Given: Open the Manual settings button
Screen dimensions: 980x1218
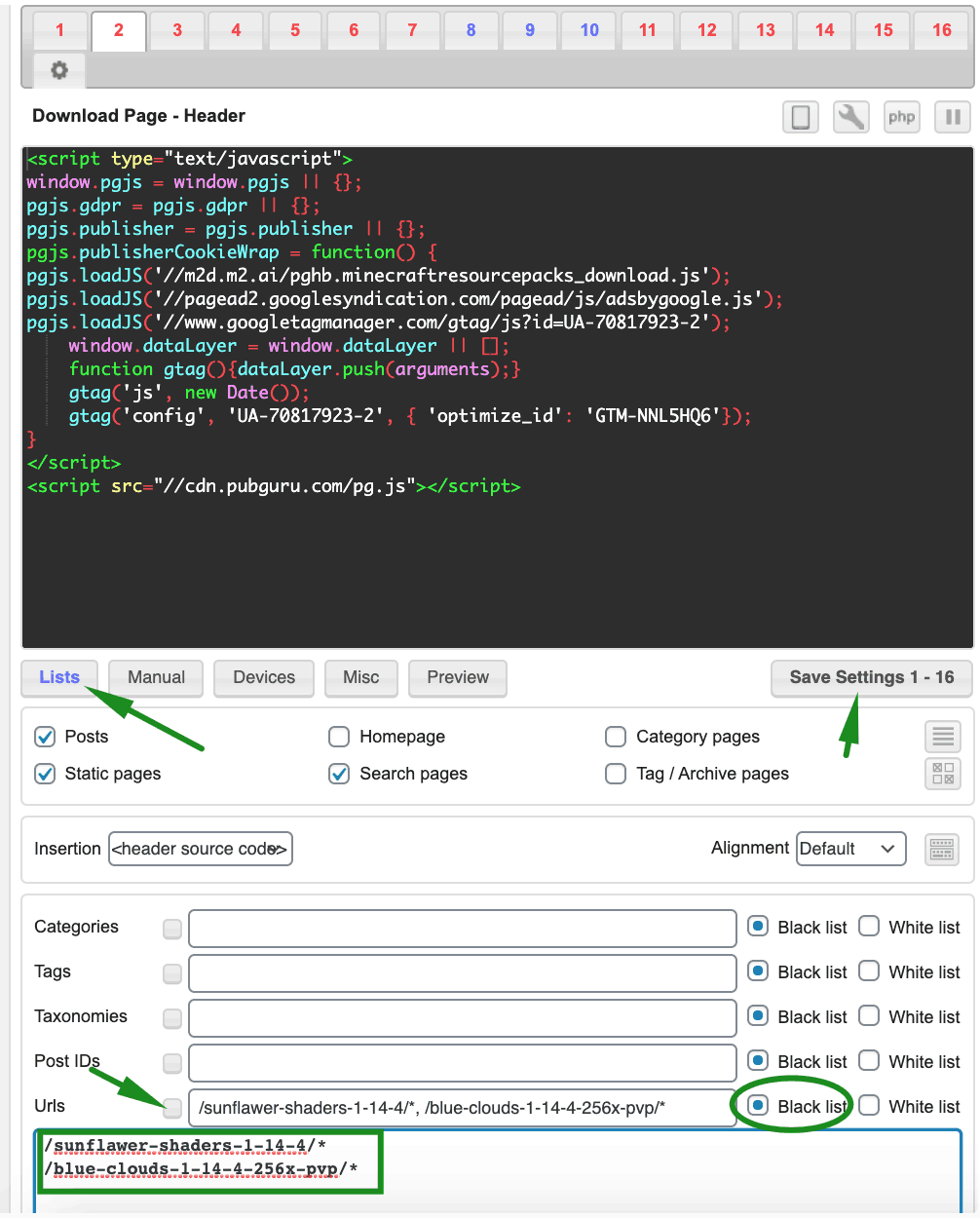Looking at the screenshot, I should (156, 678).
